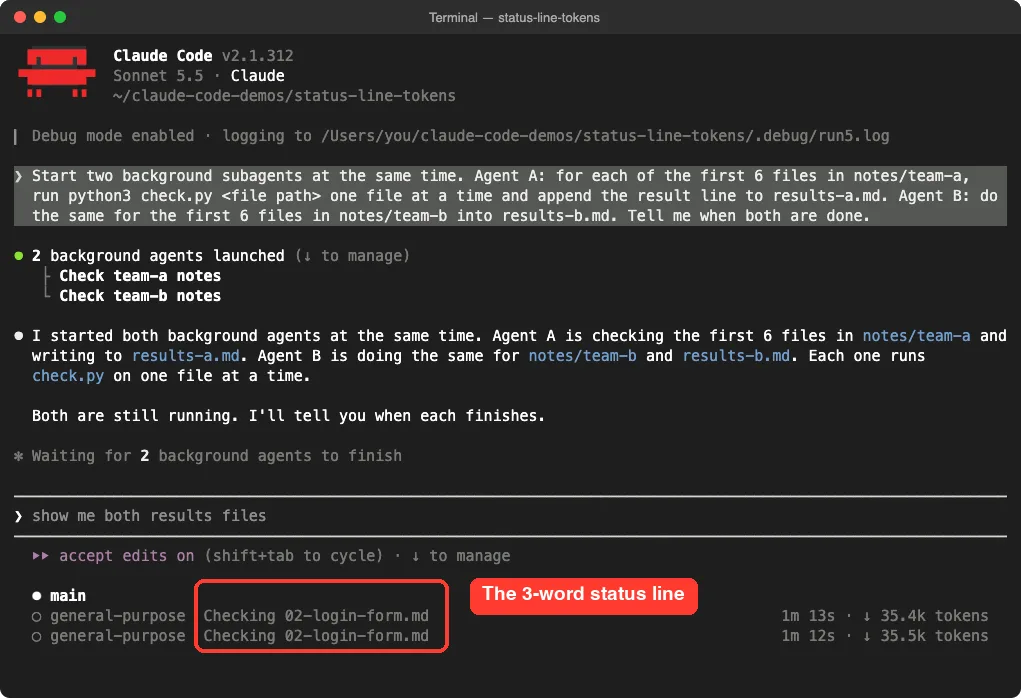Click the green zoom window button

(x=60, y=17)
